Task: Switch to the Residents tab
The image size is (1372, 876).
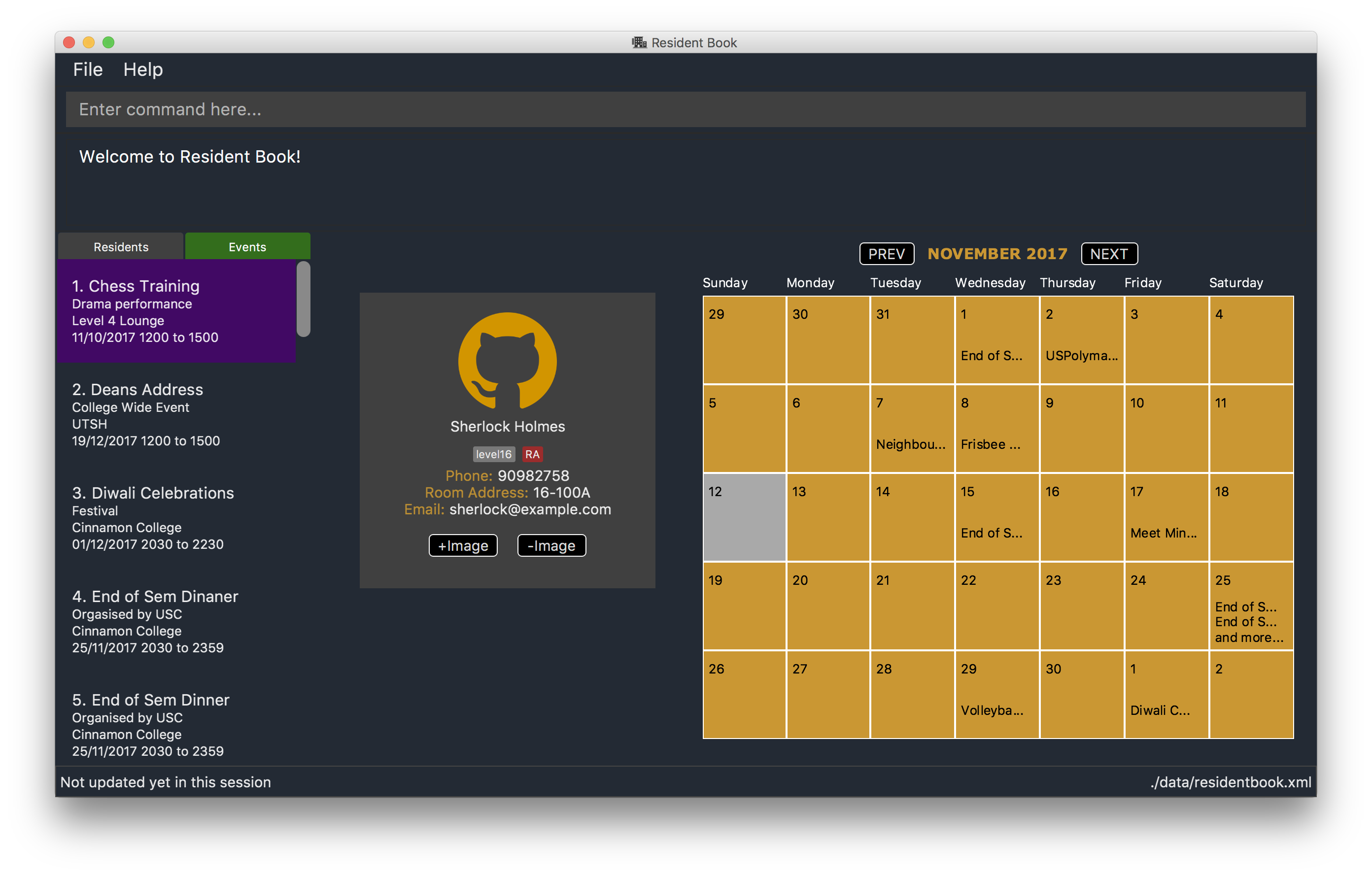Action: (x=121, y=247)
